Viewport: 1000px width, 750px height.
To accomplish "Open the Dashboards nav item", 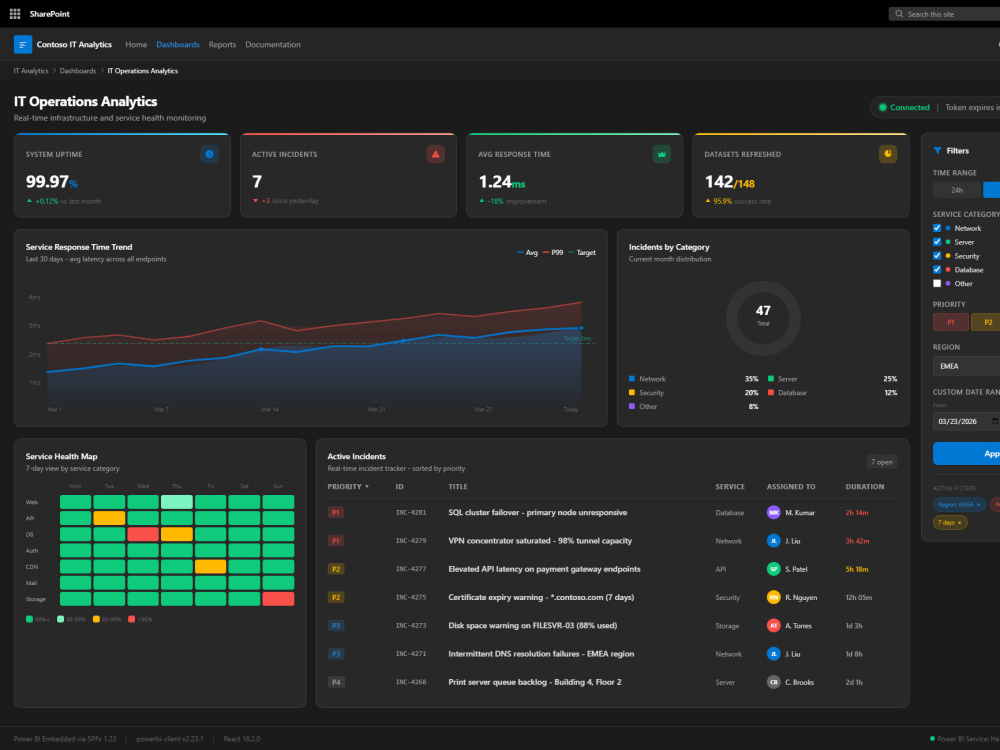I will (178, 45).
